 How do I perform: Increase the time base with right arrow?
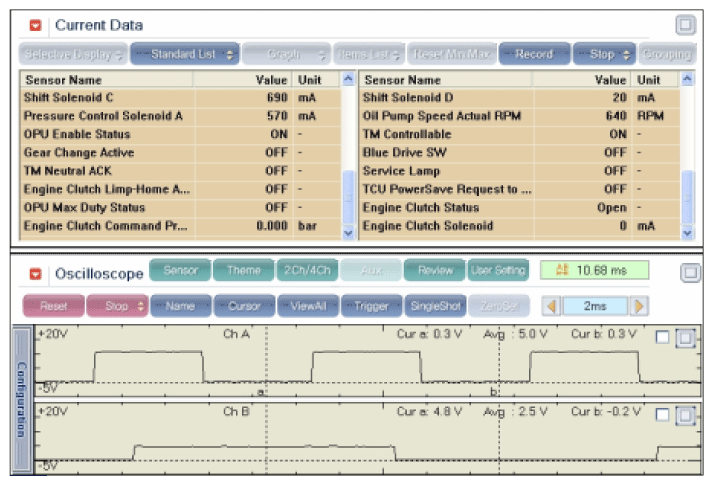click(639, 306)
